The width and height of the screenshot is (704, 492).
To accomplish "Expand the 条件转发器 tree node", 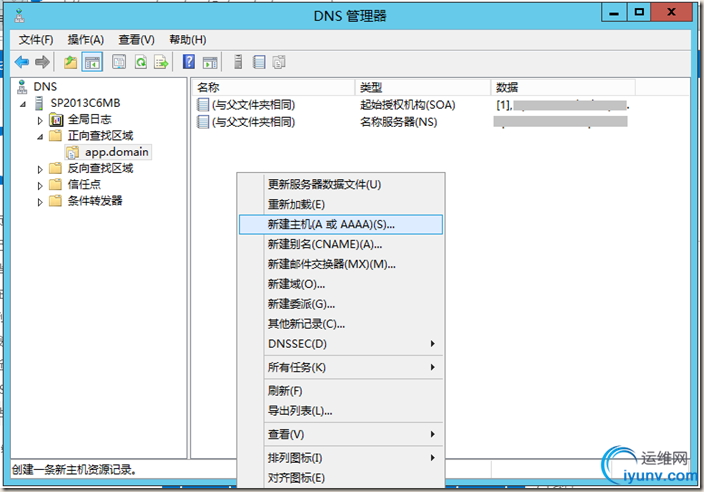I will coord(40,202).
